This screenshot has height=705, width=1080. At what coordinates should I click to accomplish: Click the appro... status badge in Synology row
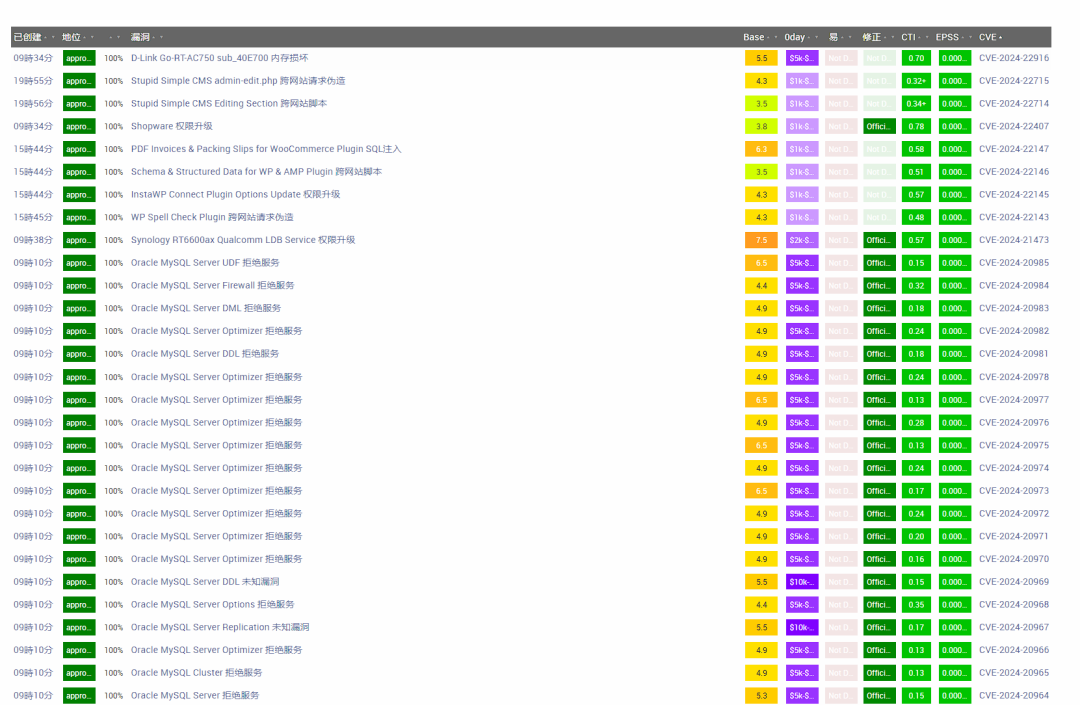[x=79, y=240]
